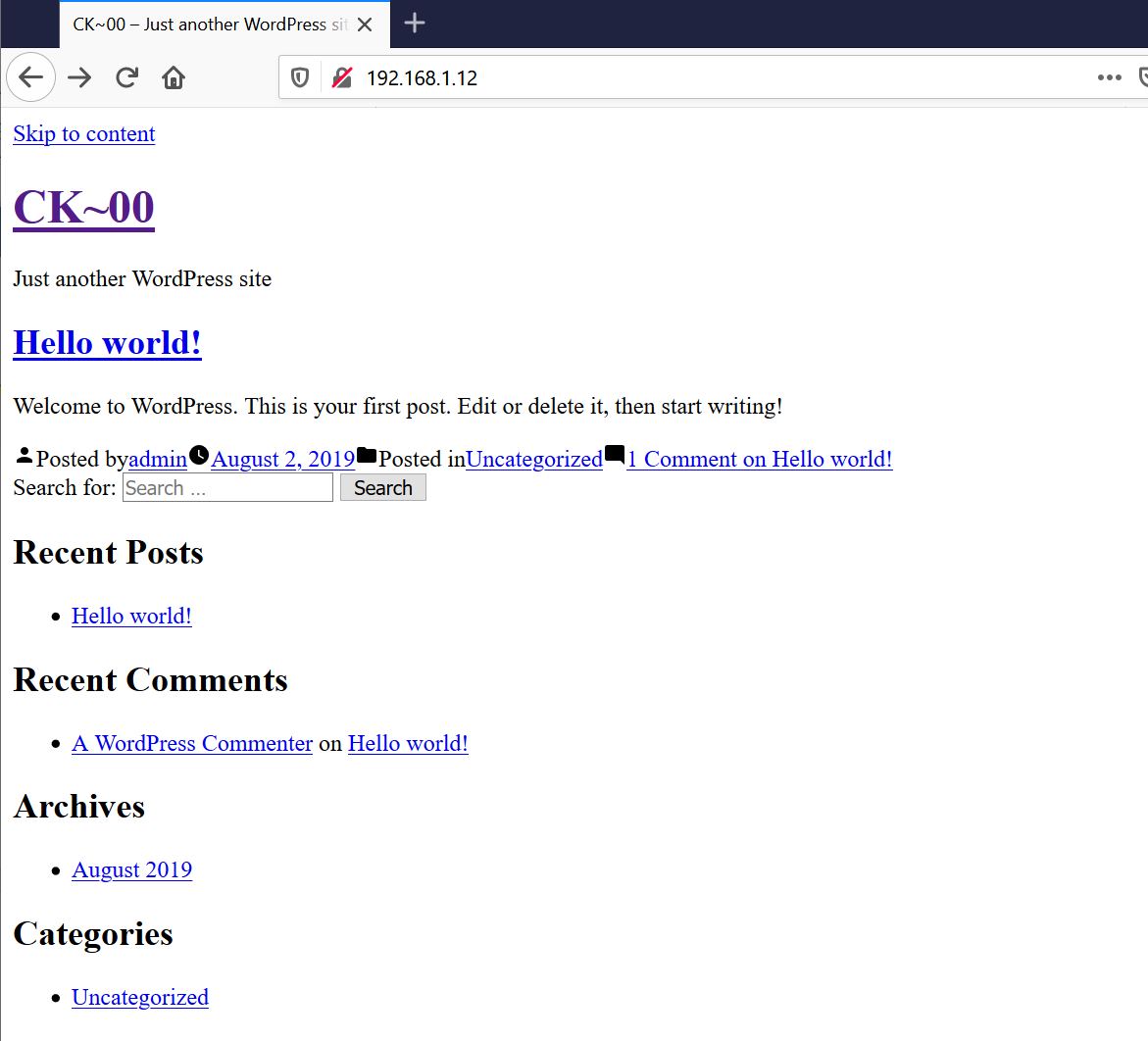Click the address bar showing 192.168.1.12

click(686, 77)
